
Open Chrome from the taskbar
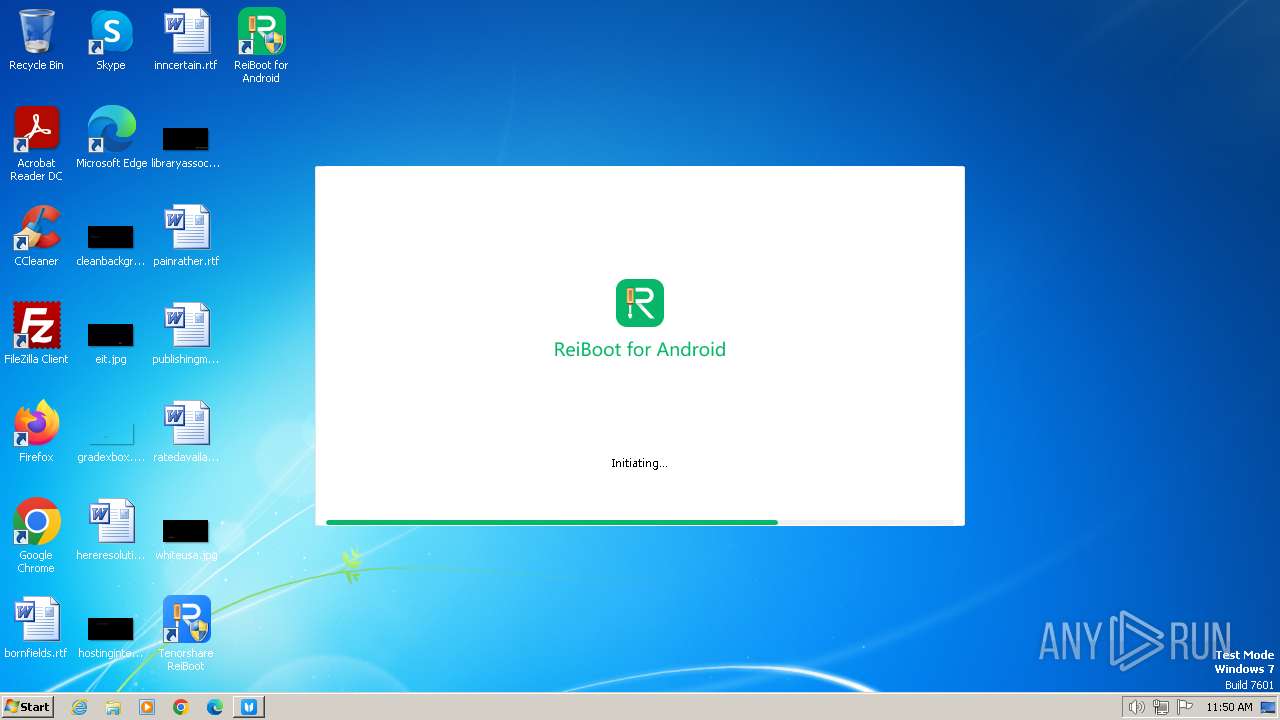[x=181, y=707]
